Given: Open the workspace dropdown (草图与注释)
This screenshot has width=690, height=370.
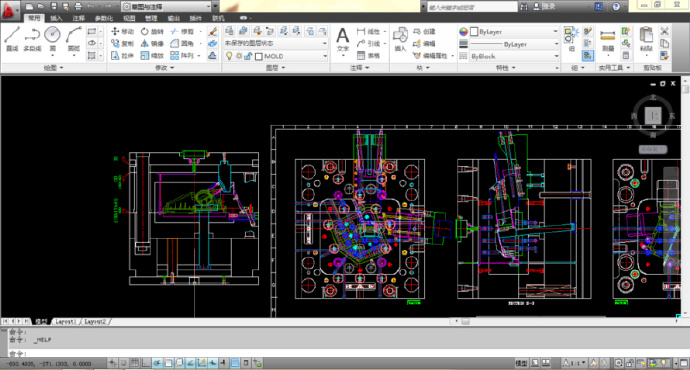Looking at the screenshot, I should (x=165, y=7).
